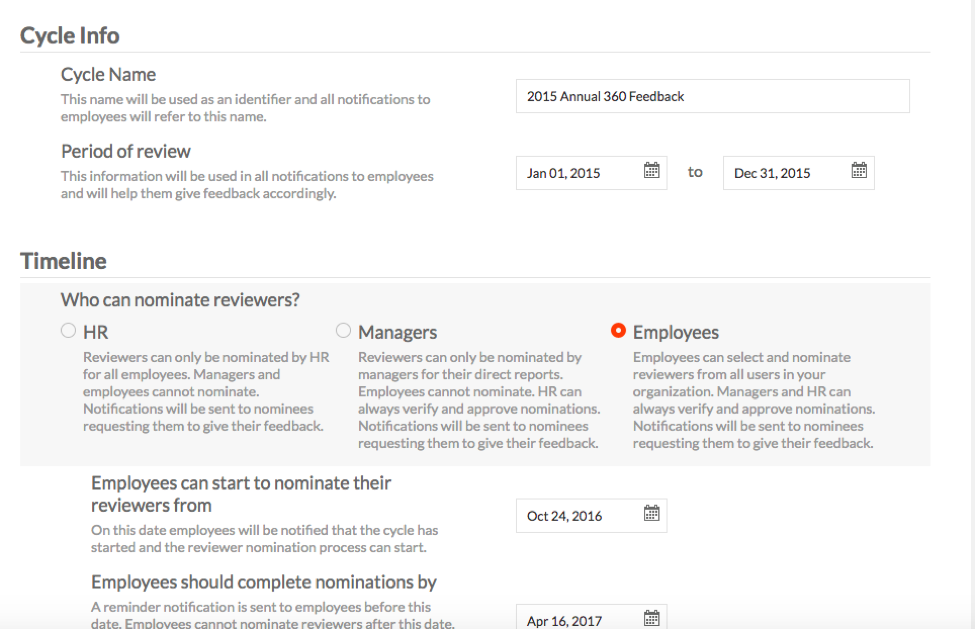975x629 pixels.
Task: Click the 'HR' option label
Action: (96, 333)
